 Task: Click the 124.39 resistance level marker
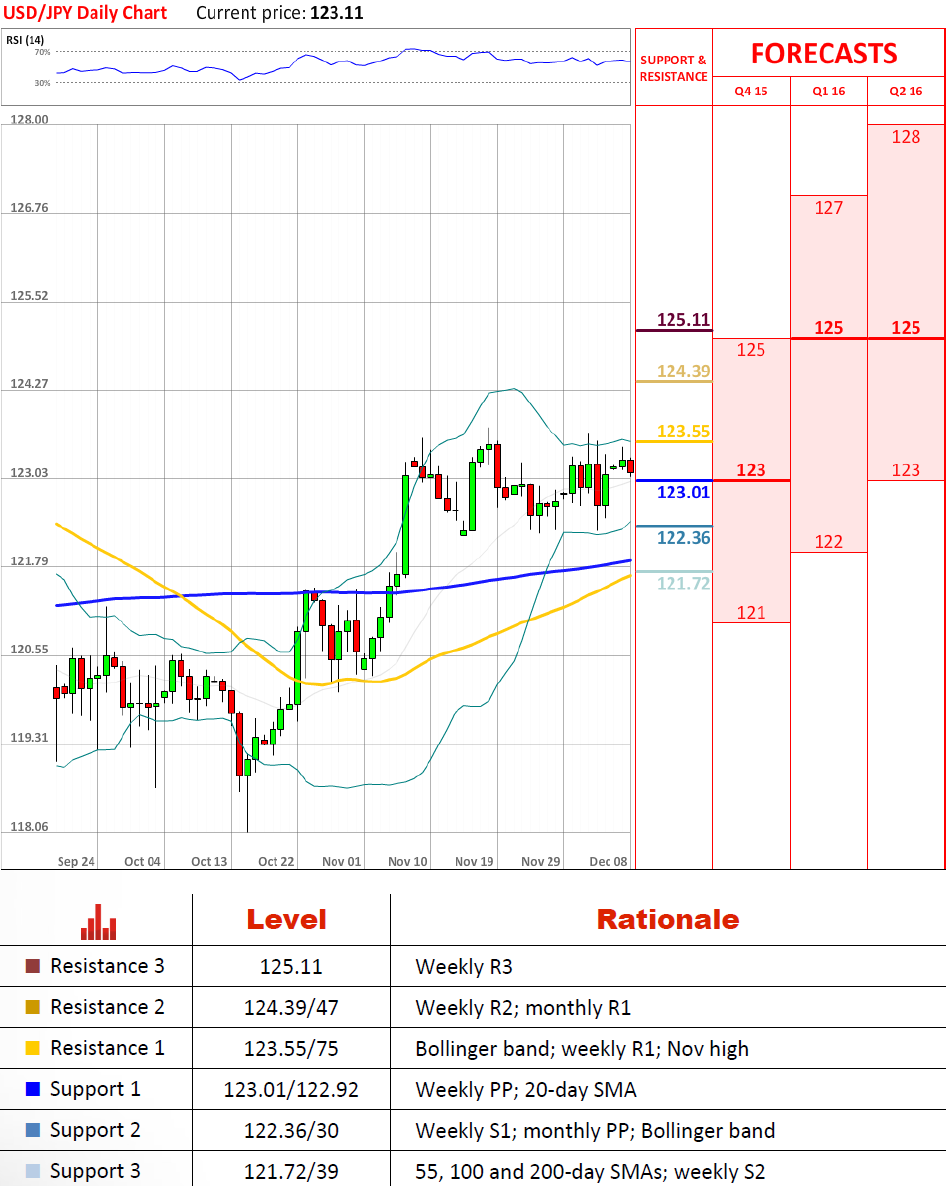[683, 371]
